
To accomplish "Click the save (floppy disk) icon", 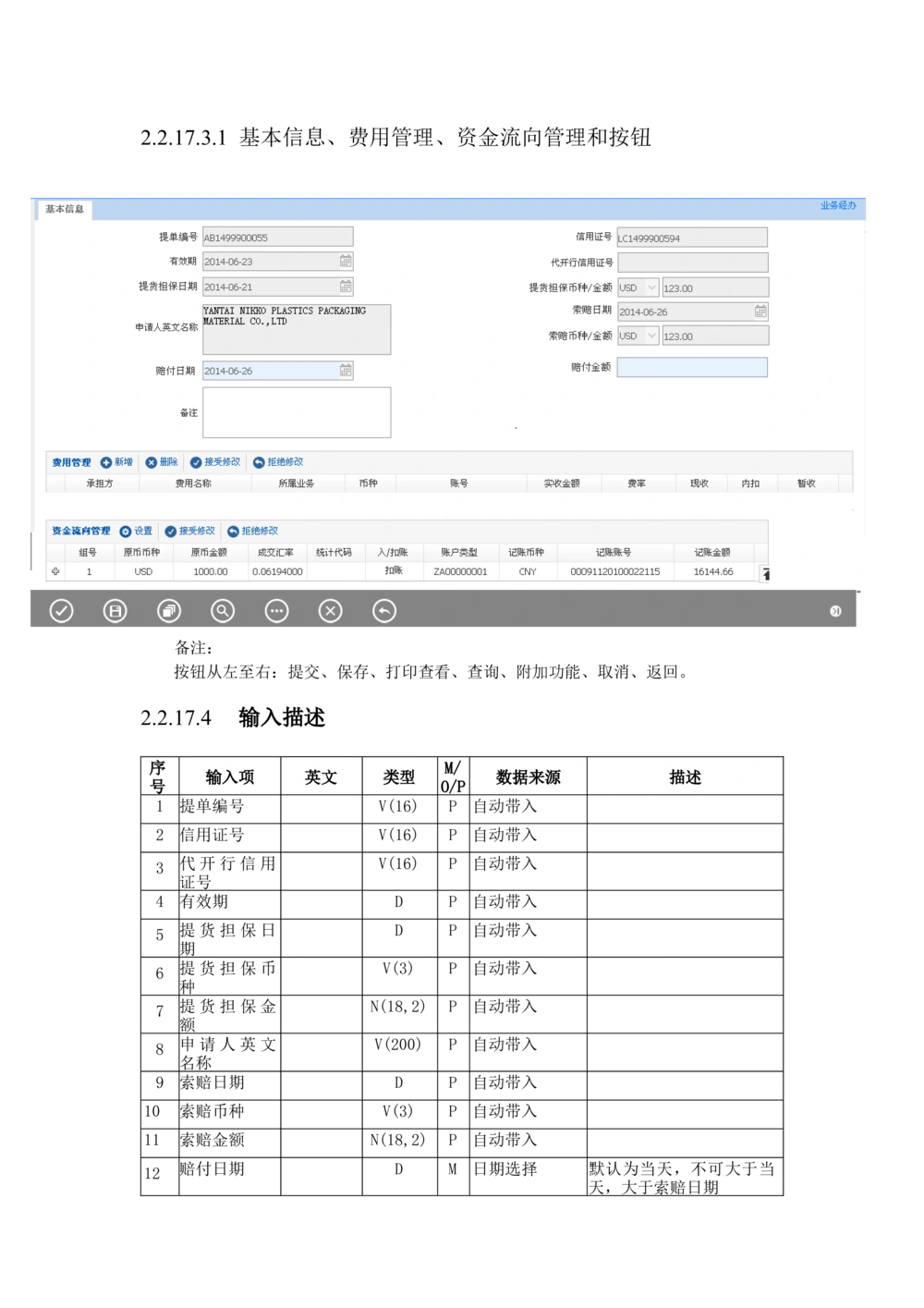I will tap(115, 611).
